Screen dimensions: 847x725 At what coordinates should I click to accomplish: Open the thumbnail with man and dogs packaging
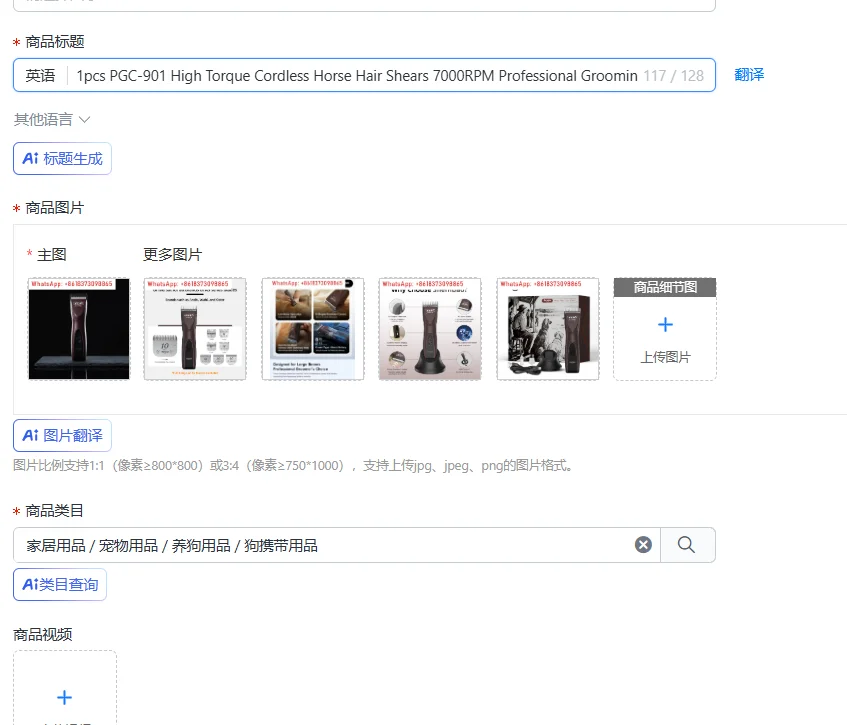point(548,329)
